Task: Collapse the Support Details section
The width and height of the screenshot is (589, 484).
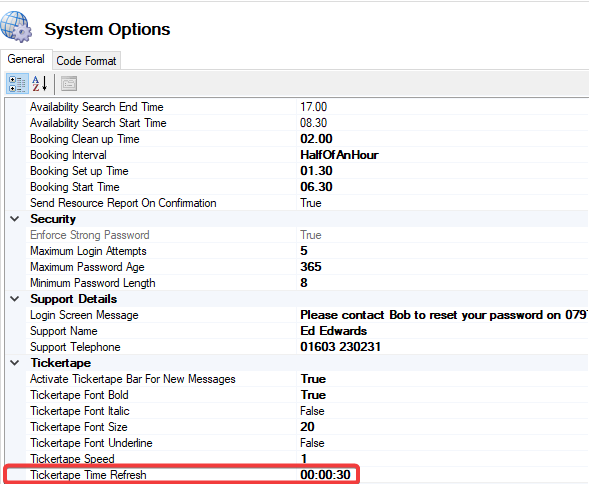Action: [15, 299]
